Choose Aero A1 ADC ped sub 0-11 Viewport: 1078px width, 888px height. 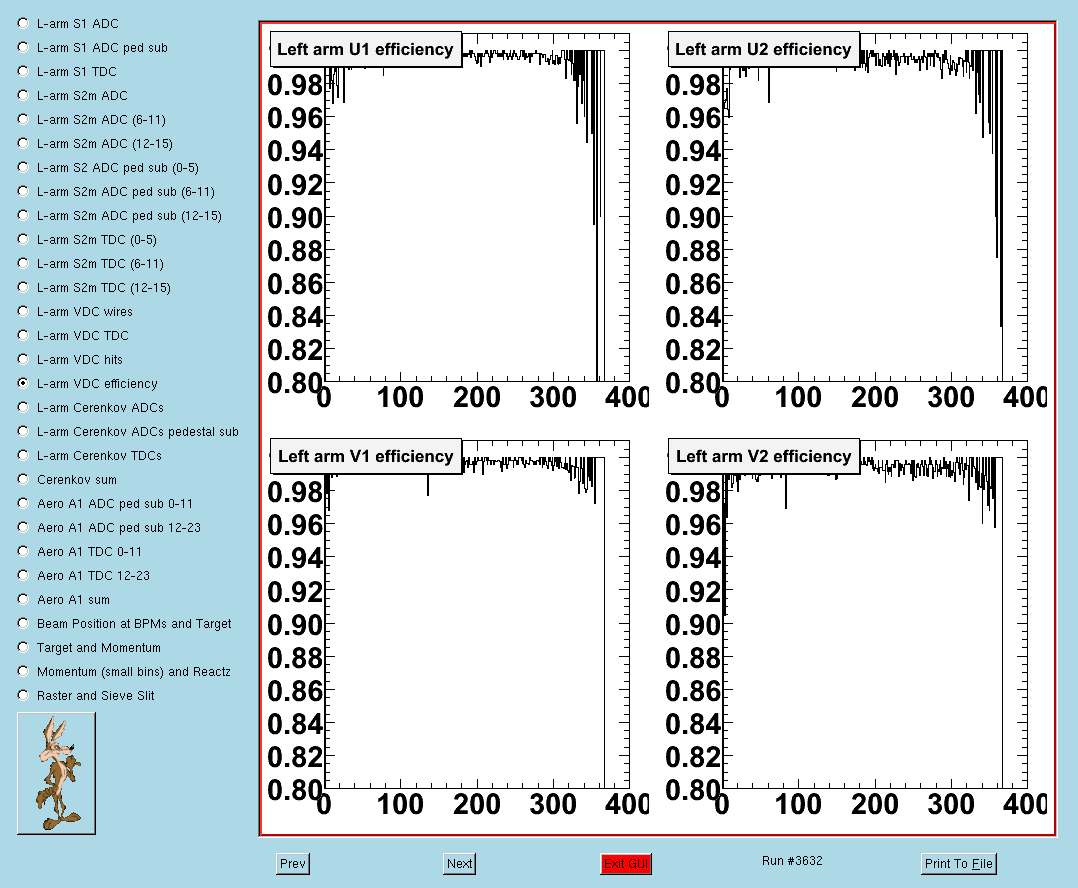[x=23, y=504]
